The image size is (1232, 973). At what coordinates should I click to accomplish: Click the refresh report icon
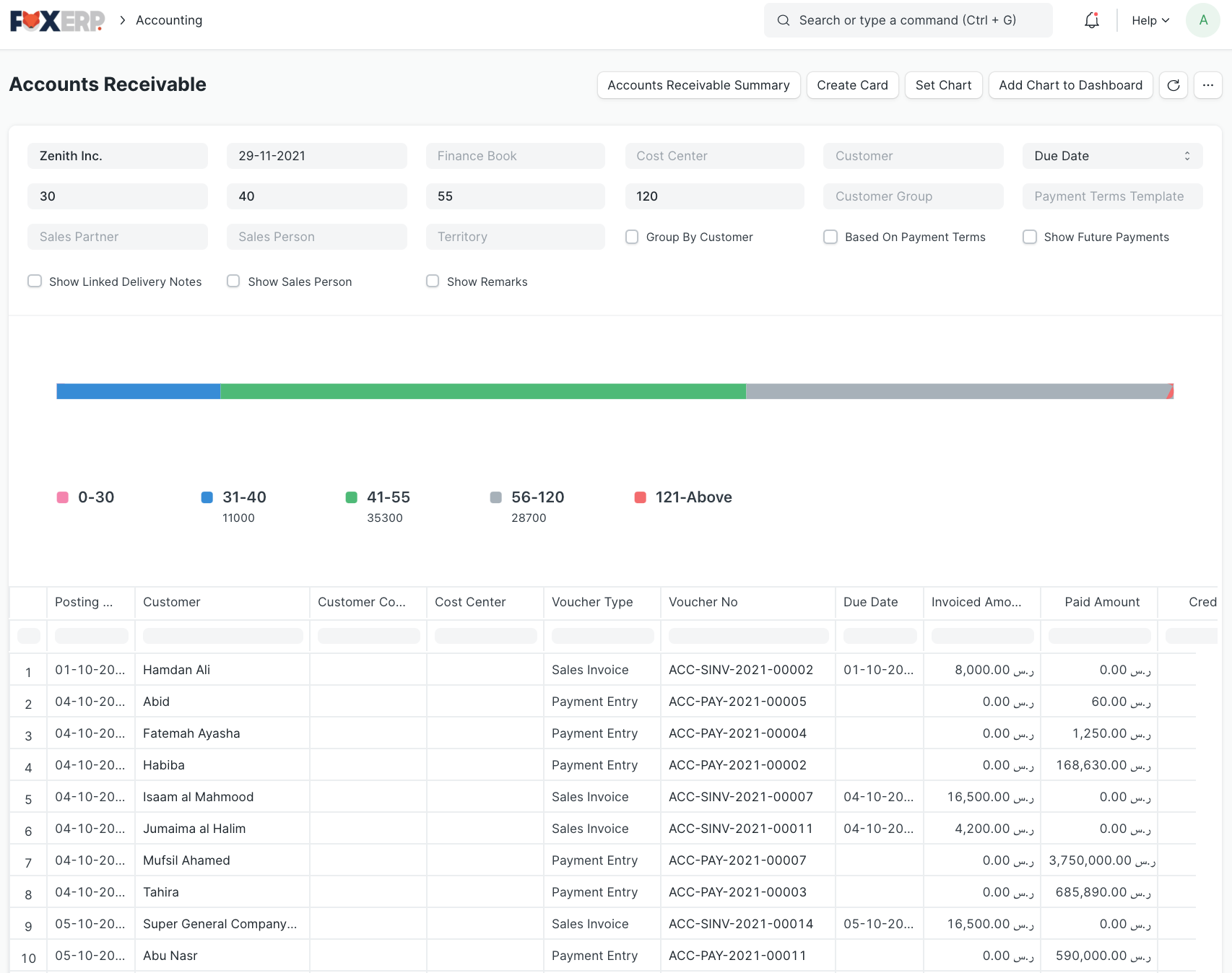pos(1173,85)
